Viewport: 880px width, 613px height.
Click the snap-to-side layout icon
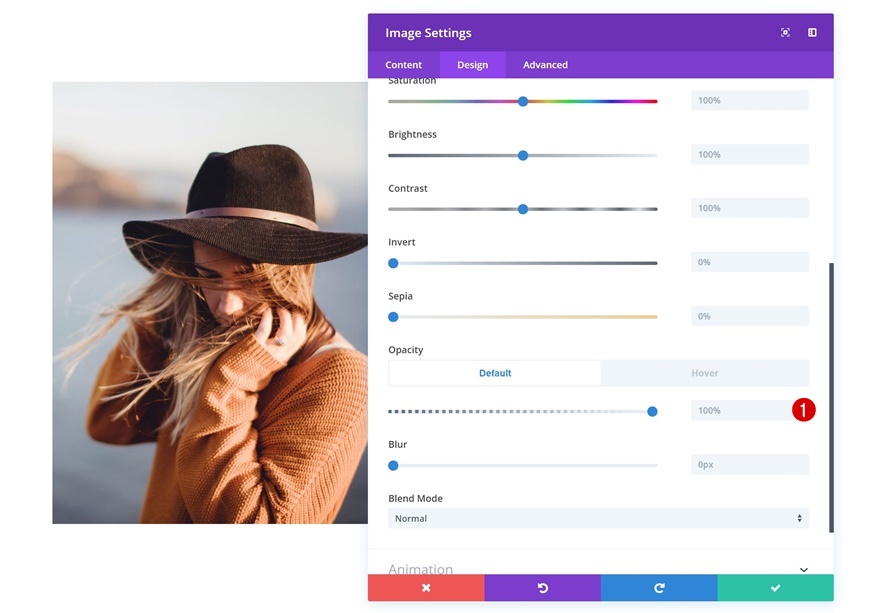pyautogui.click(x=812, y=33)
